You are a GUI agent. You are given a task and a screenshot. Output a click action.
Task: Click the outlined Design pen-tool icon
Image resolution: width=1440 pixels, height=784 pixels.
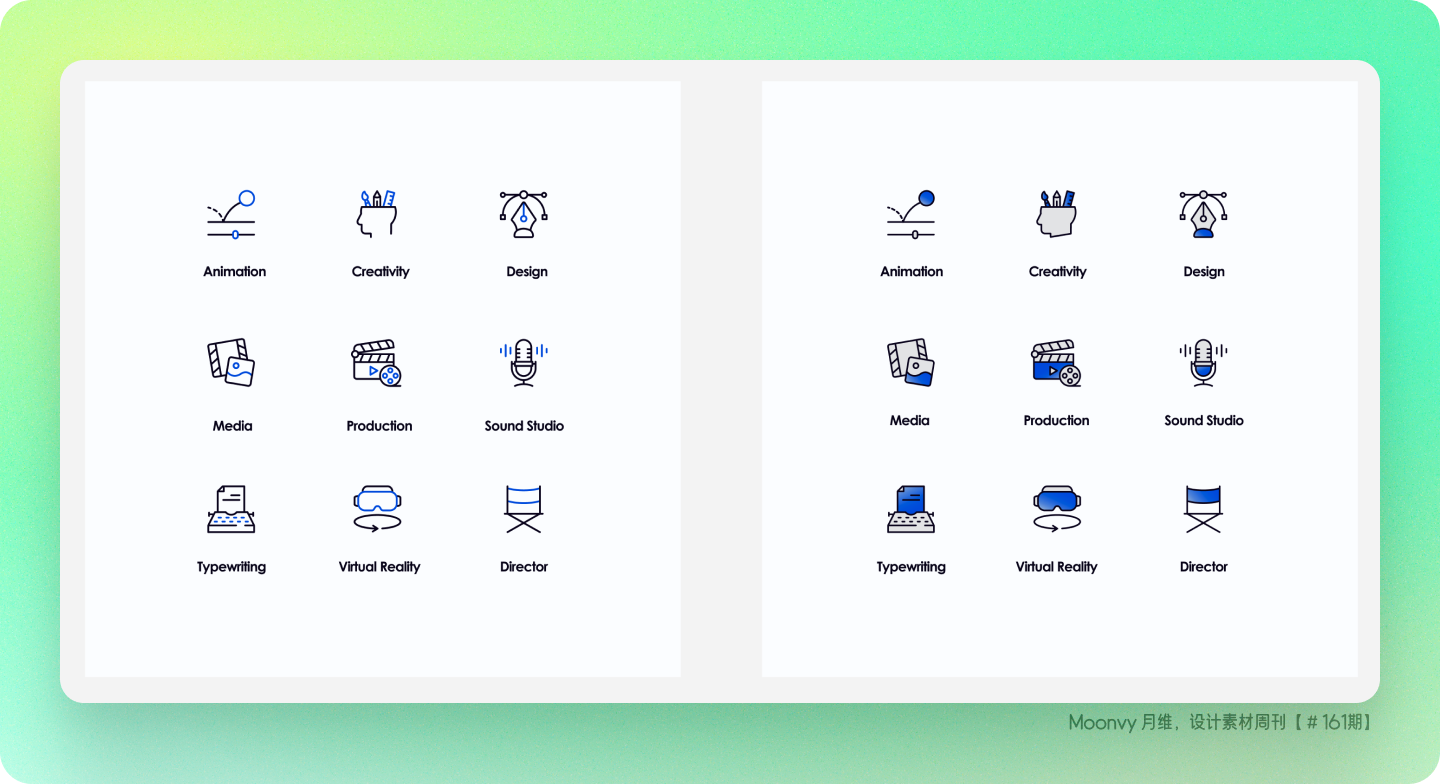[x=523, y=214]
